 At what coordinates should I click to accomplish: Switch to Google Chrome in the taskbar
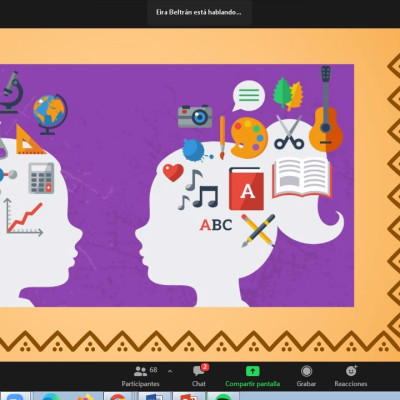pyautogui.click(x=117, y=397)
